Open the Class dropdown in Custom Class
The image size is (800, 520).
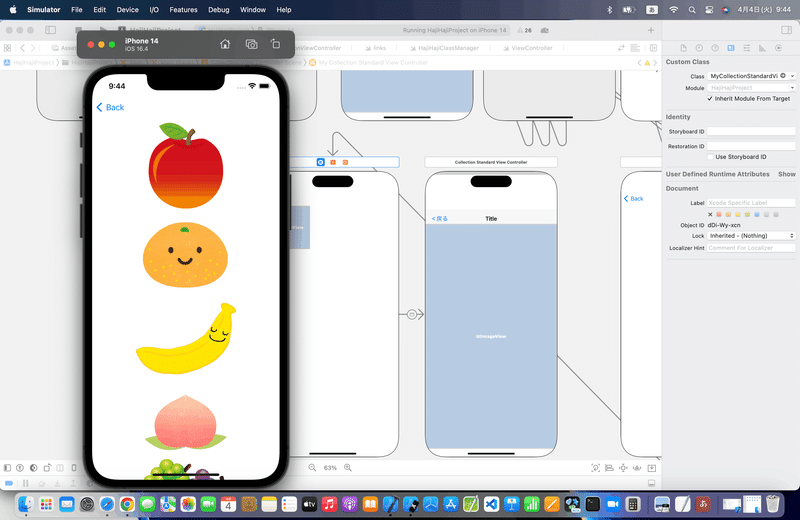pyautogui.click(x=792, y=76)
